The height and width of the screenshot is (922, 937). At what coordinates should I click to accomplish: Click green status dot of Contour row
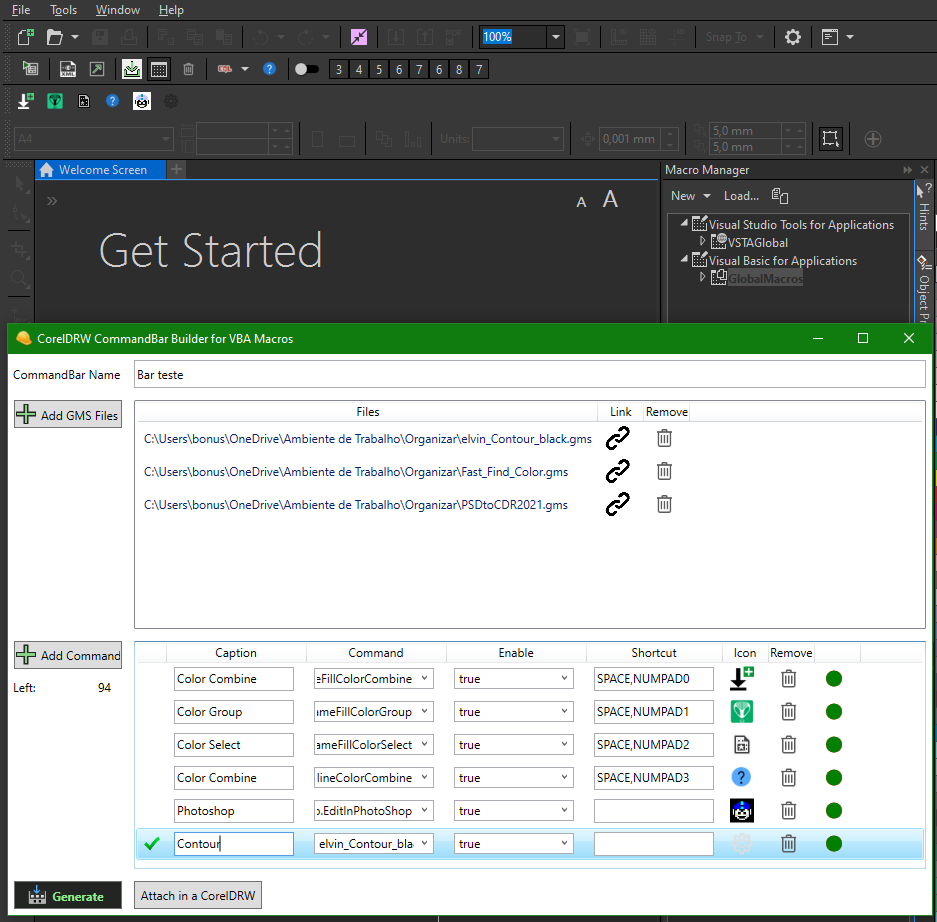click(834, 843)
